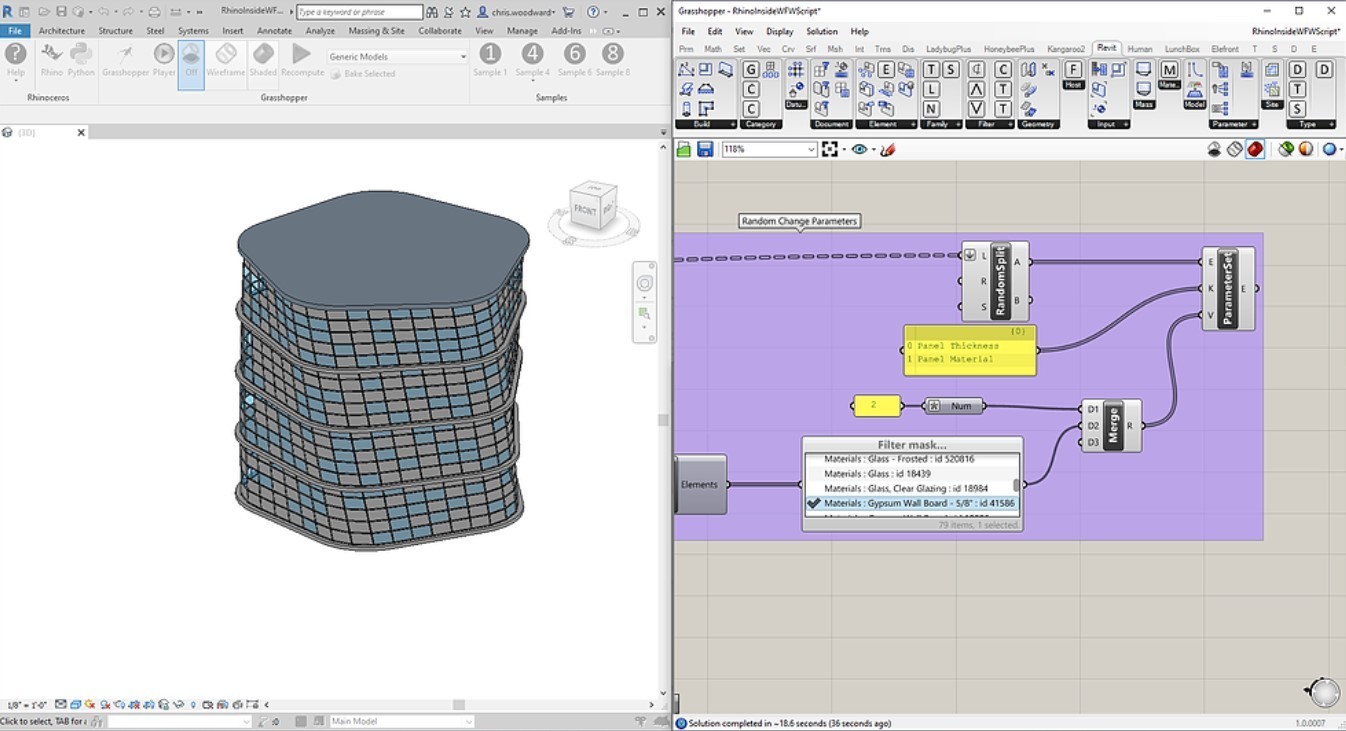Viewport: 1346px width, 731px height.
Task: Click the RandomSplit component on canvas
Action: click(x=996, y=281)
